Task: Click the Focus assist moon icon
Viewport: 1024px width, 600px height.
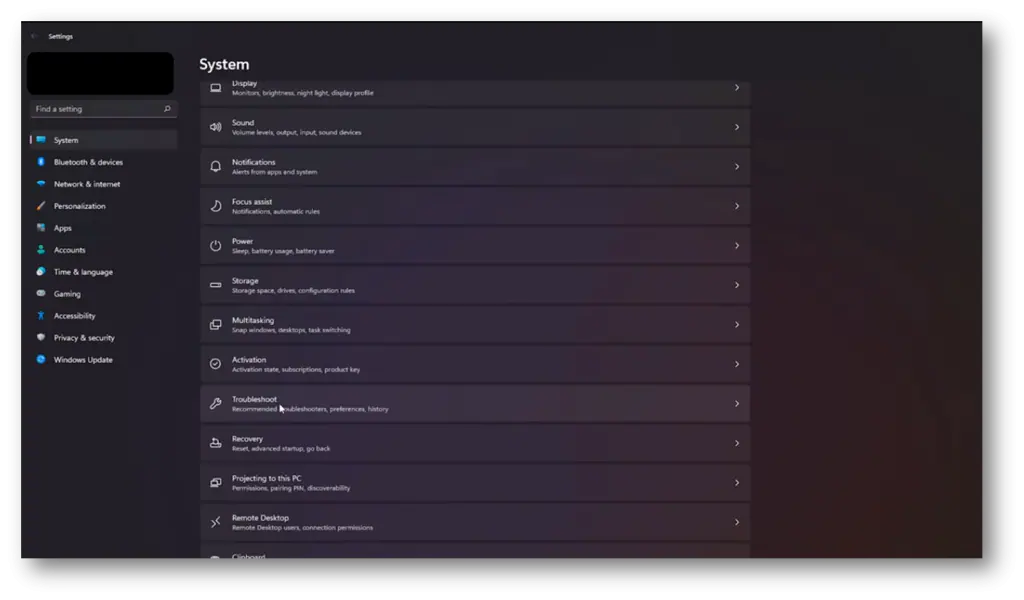Action: [x=216, y=206]
